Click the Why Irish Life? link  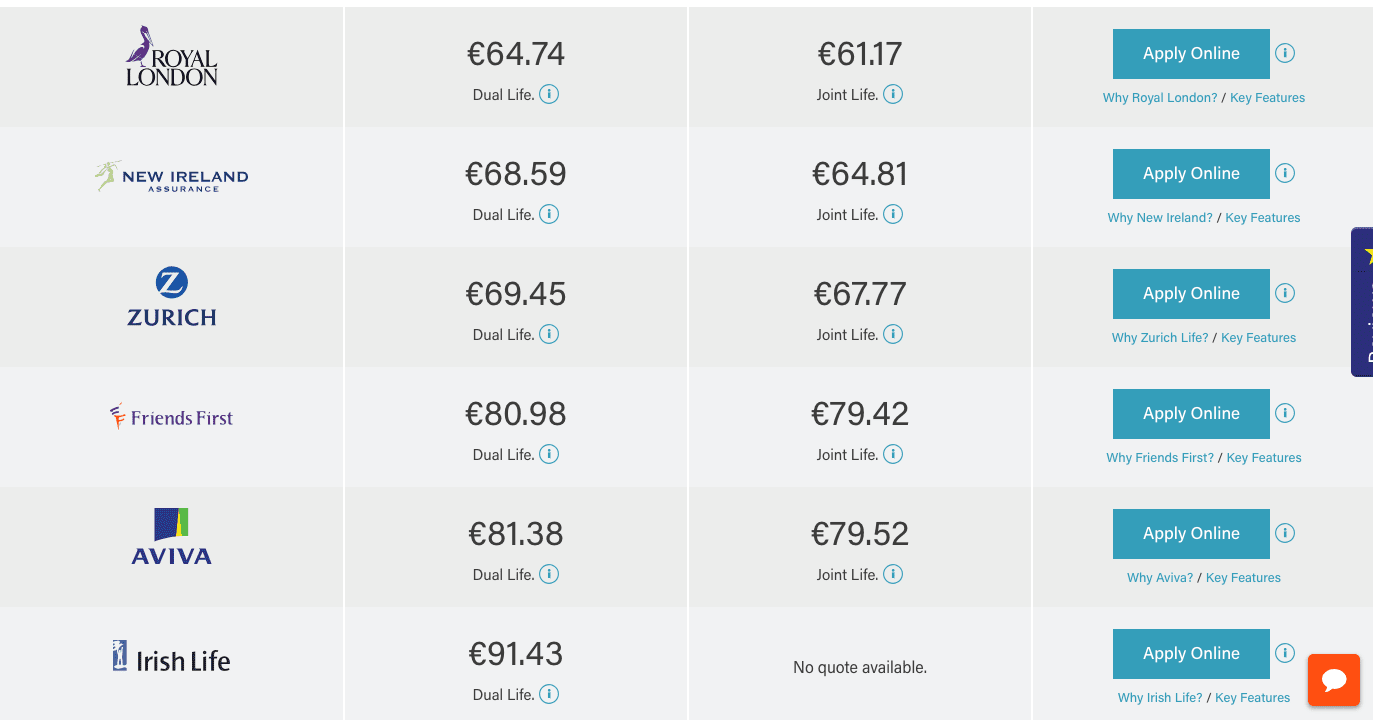coord(1160,698)
